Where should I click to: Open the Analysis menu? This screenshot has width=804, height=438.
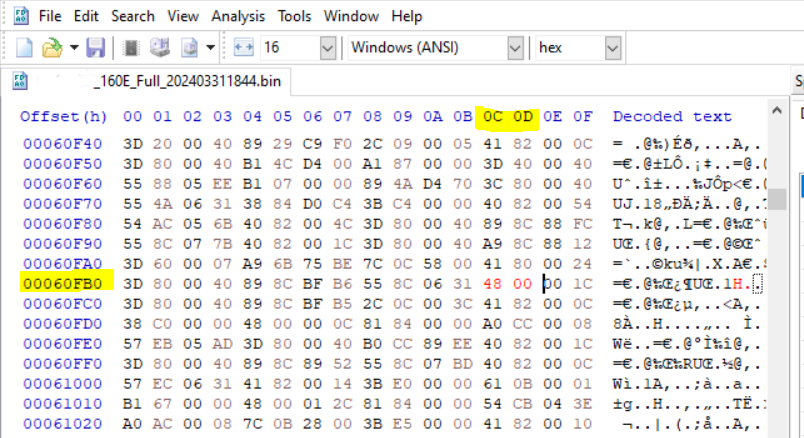(x=238, y=16)
